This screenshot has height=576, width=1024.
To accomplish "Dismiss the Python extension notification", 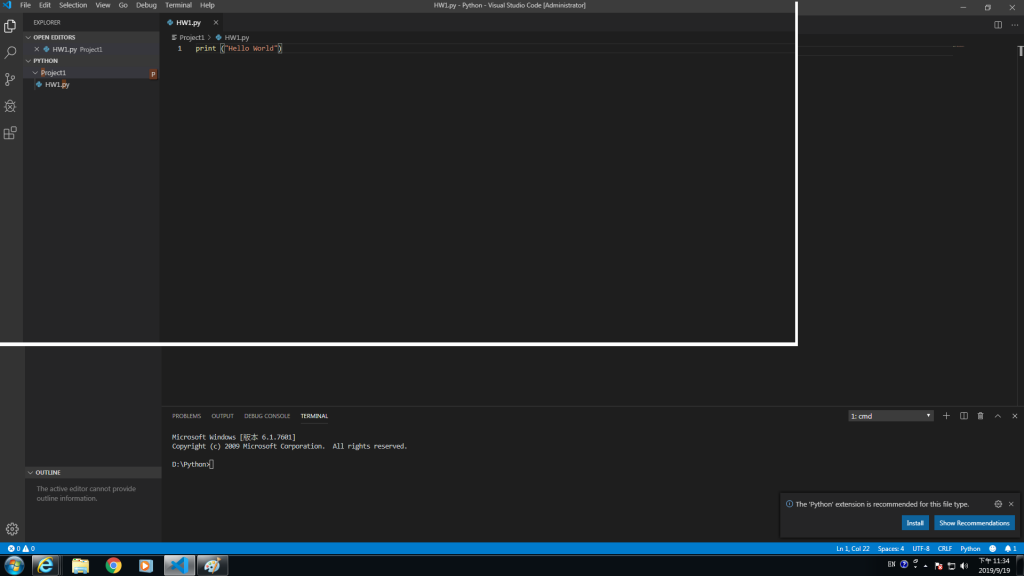I will (x=1011, y=504).
